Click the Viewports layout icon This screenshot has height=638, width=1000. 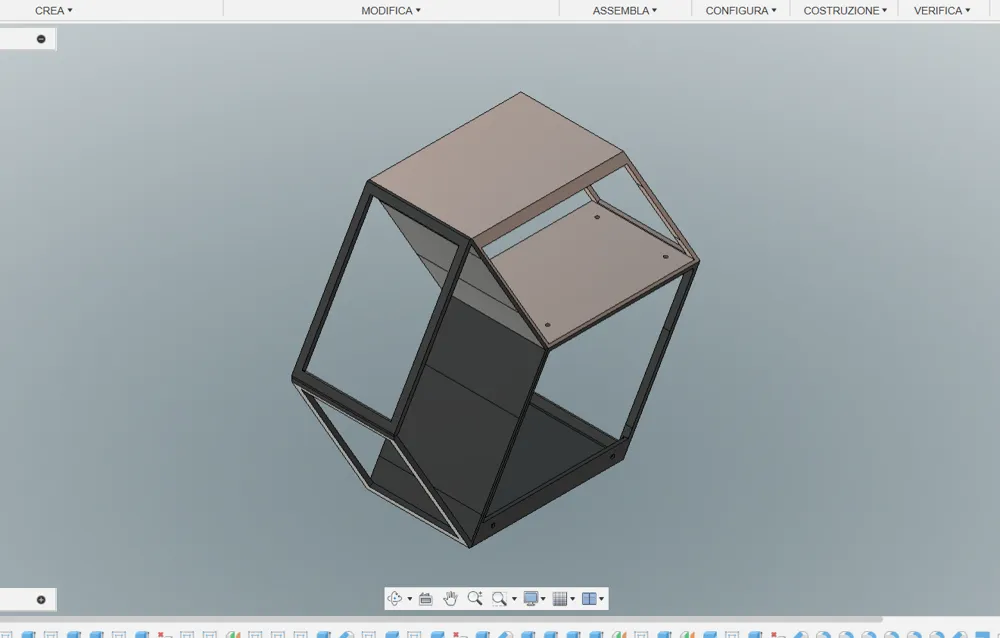pyautogui.click(x=589, y=598)
